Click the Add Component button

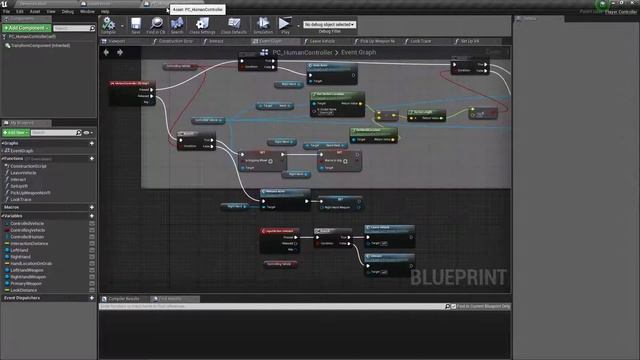click(x=27, y=28)
